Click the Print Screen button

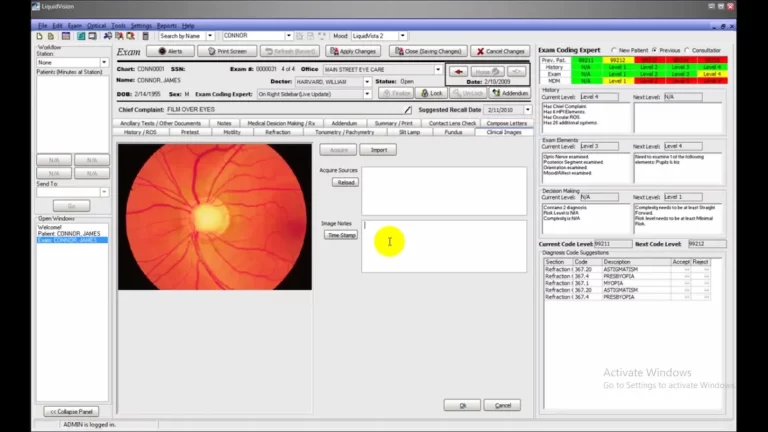(227, 51)
